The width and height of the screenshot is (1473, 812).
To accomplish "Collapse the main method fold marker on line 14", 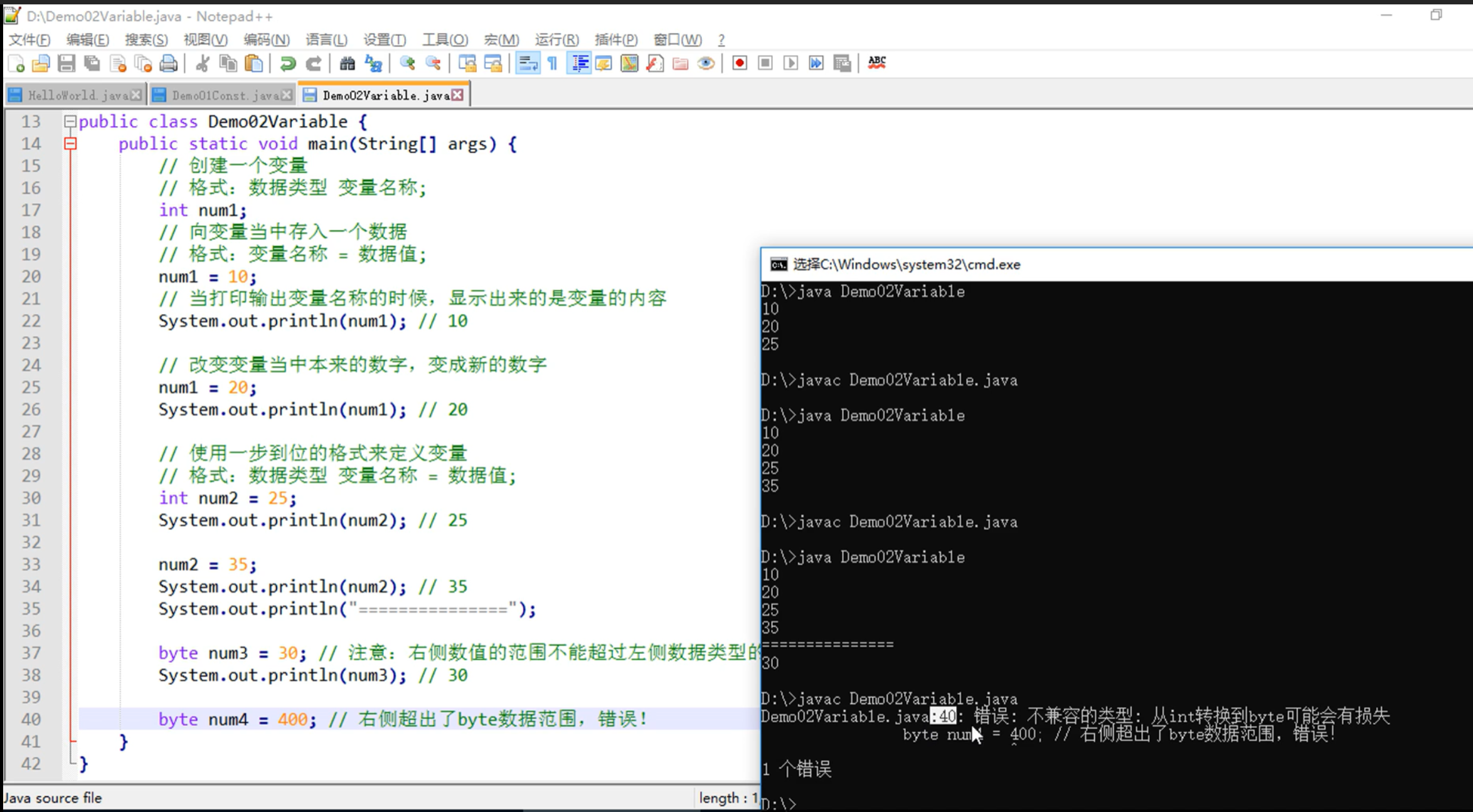I will (70, 144).
